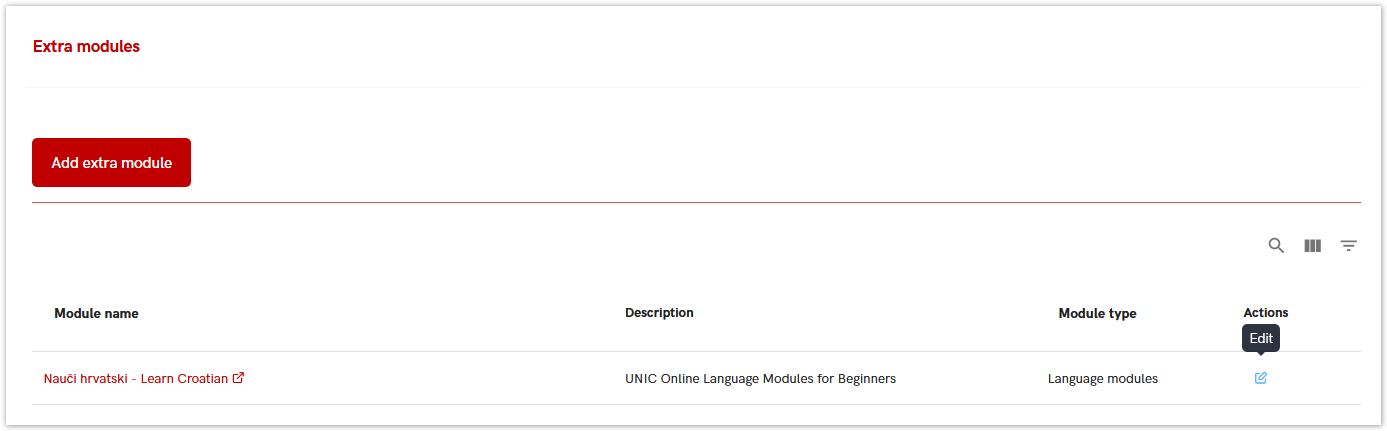Image resolution: width=1387 pixels, height=431 pixels.
Task: Open the filter list icon
Action: click(1349, 246)
